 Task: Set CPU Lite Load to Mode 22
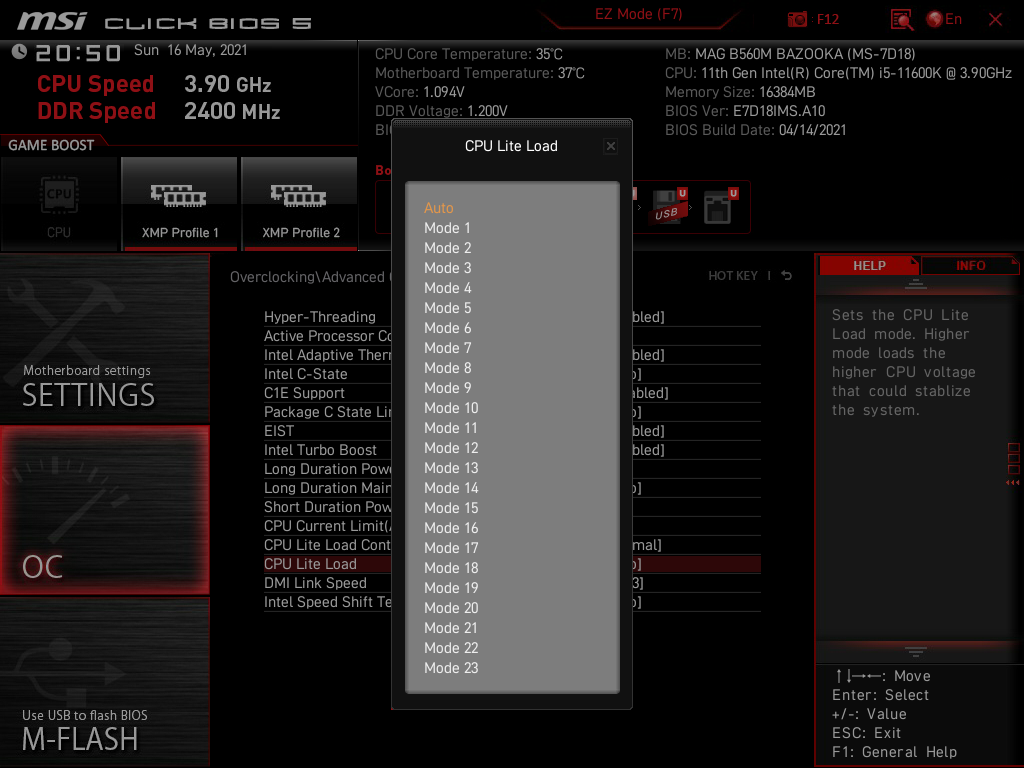pos(451,648)
